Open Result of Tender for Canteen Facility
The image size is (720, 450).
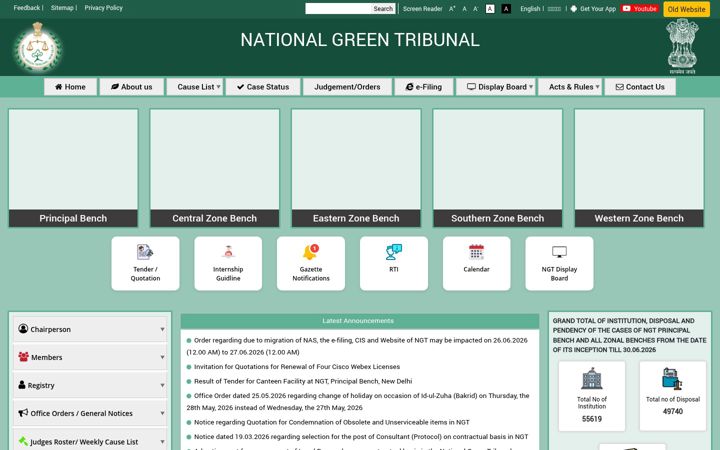pos(303,381)
